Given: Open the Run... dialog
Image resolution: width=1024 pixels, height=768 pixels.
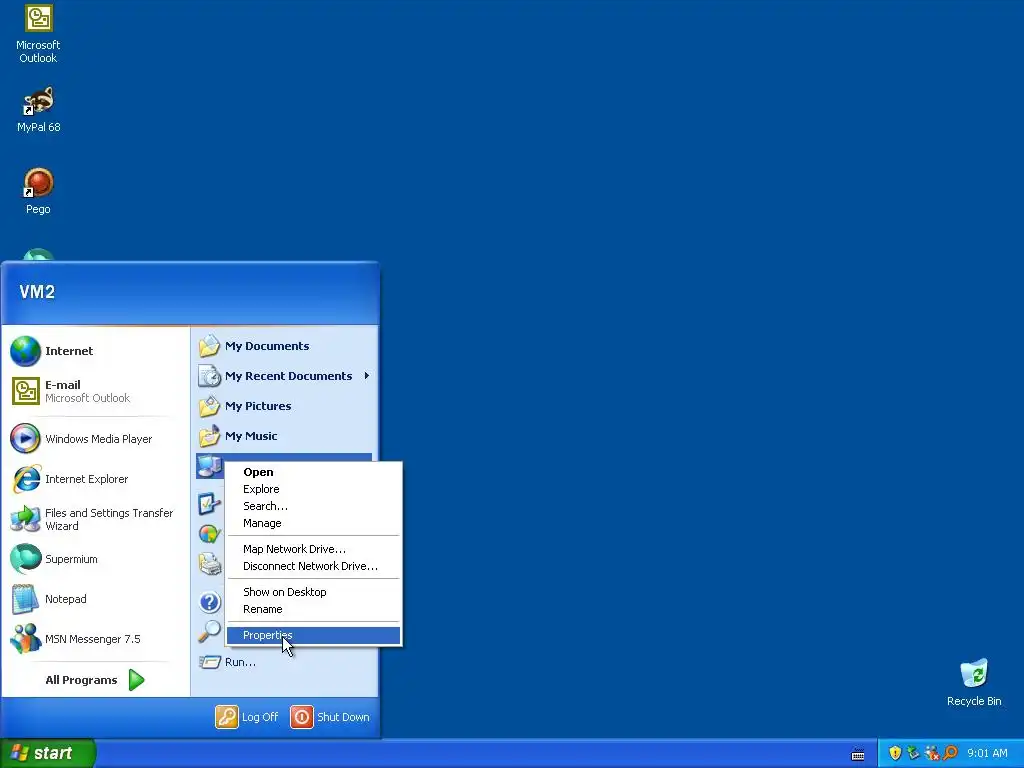Looking at the screenshot, I should click(284, 662).
